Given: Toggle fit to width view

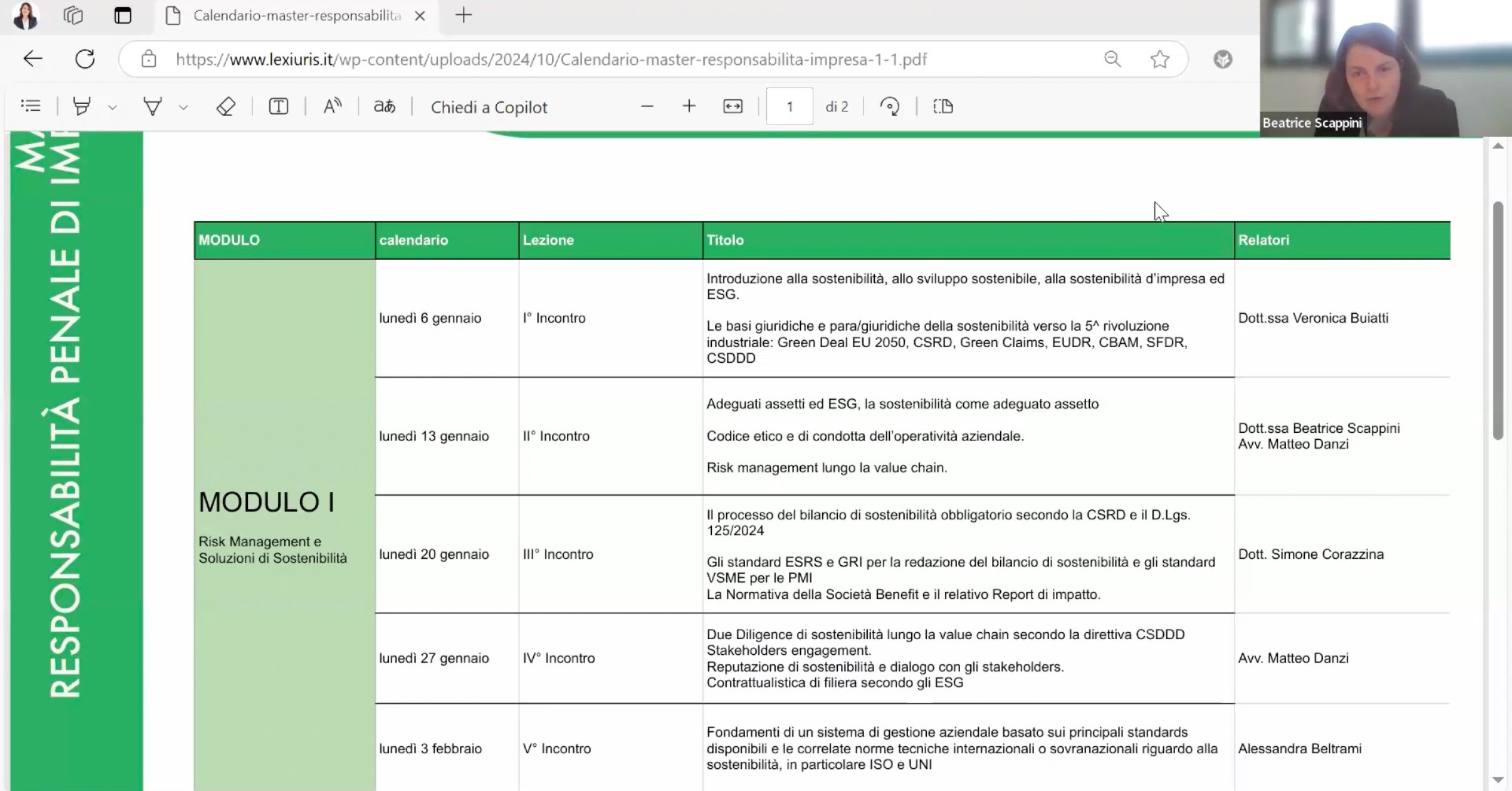Looking at the screenshot, I should [732, 106].
